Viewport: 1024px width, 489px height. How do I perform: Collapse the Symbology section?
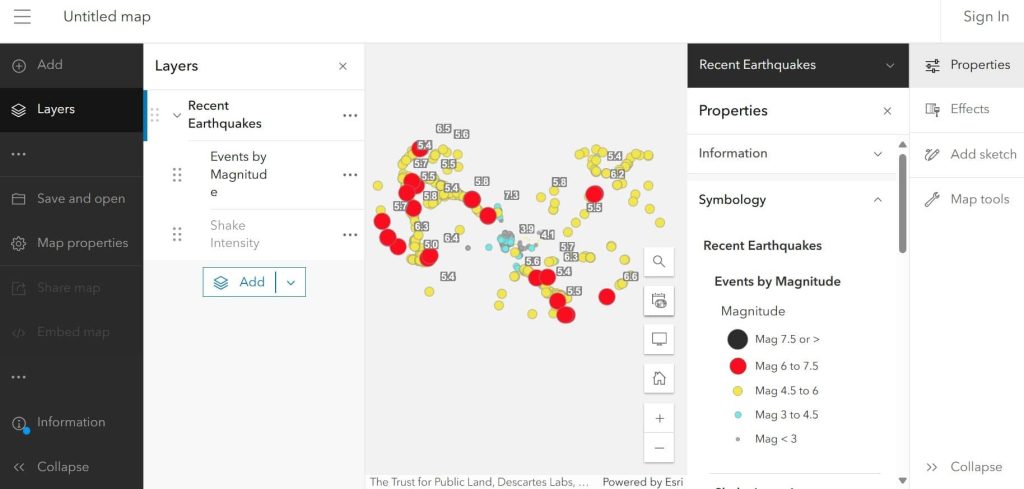click(877, 200)
